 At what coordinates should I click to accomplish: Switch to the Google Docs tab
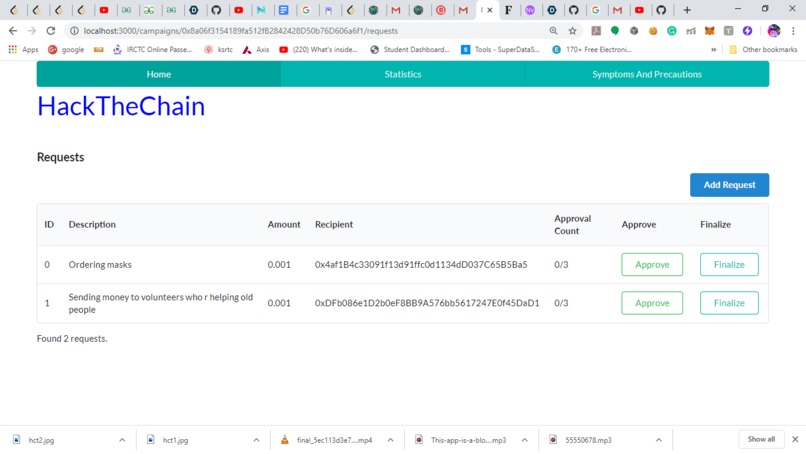pos(283,10)
